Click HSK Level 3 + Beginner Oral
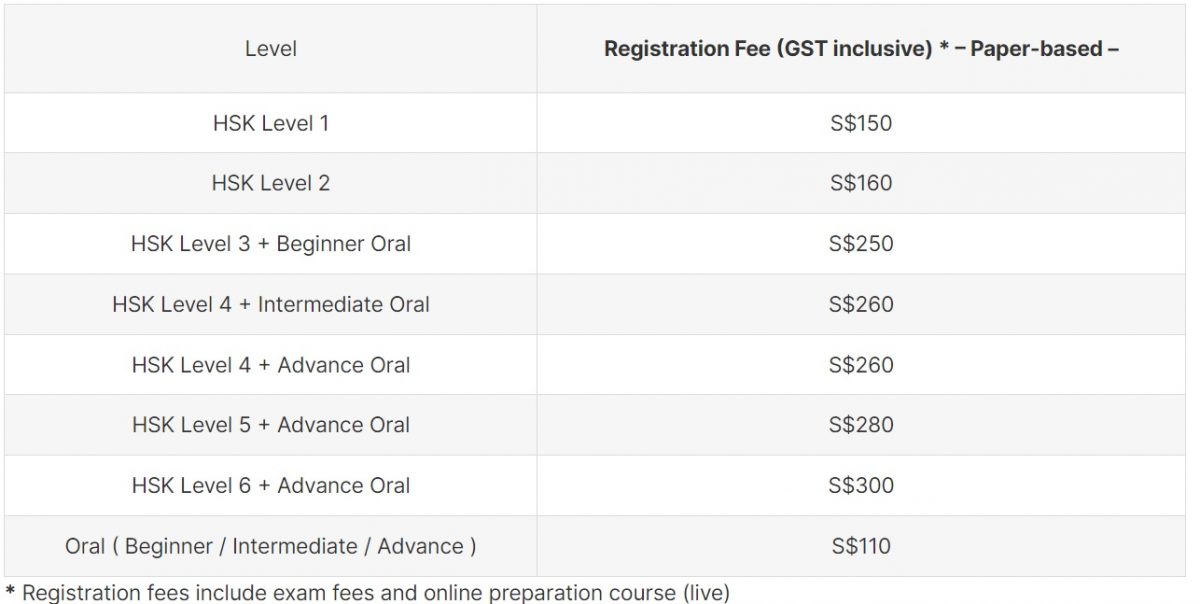 [x=271, y=244]
